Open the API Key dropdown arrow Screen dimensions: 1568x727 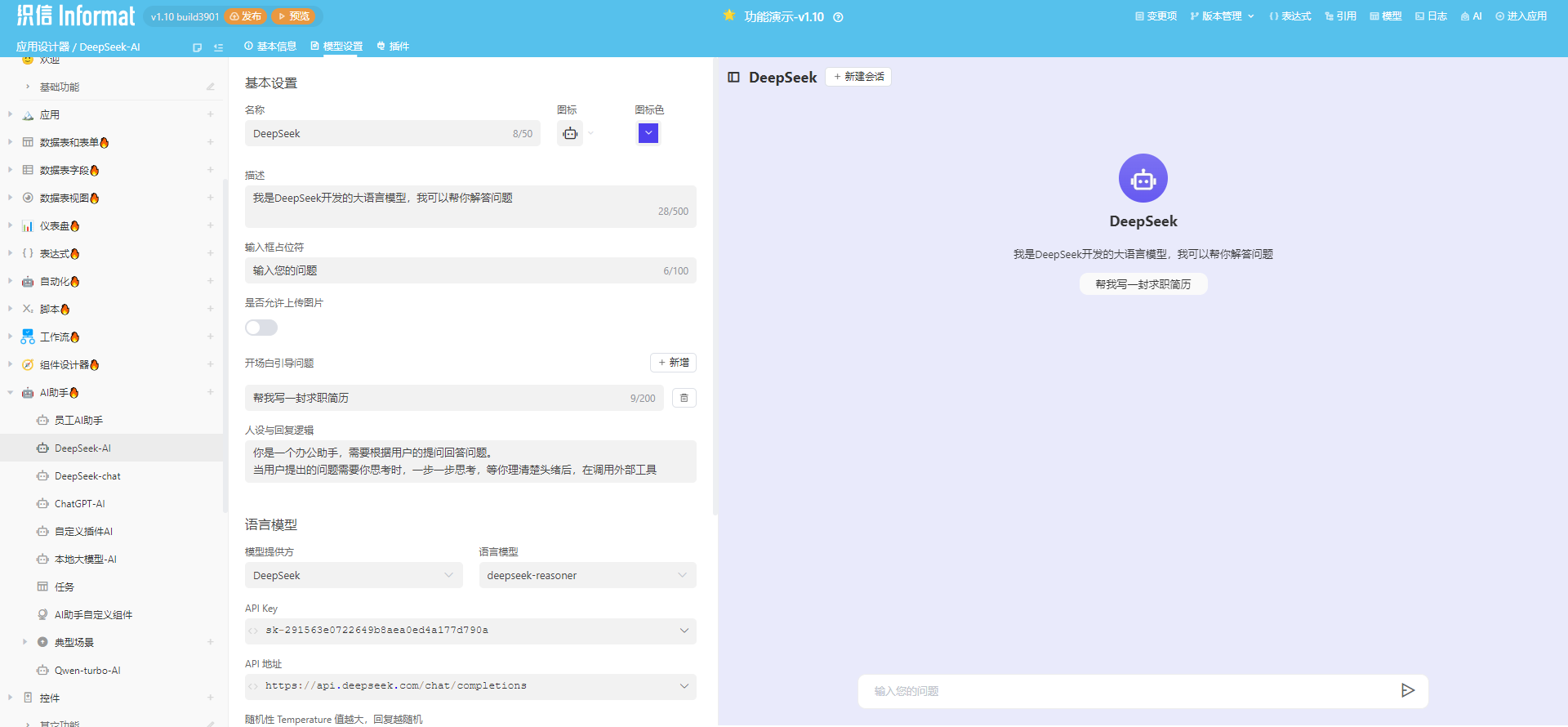[684, 631]
